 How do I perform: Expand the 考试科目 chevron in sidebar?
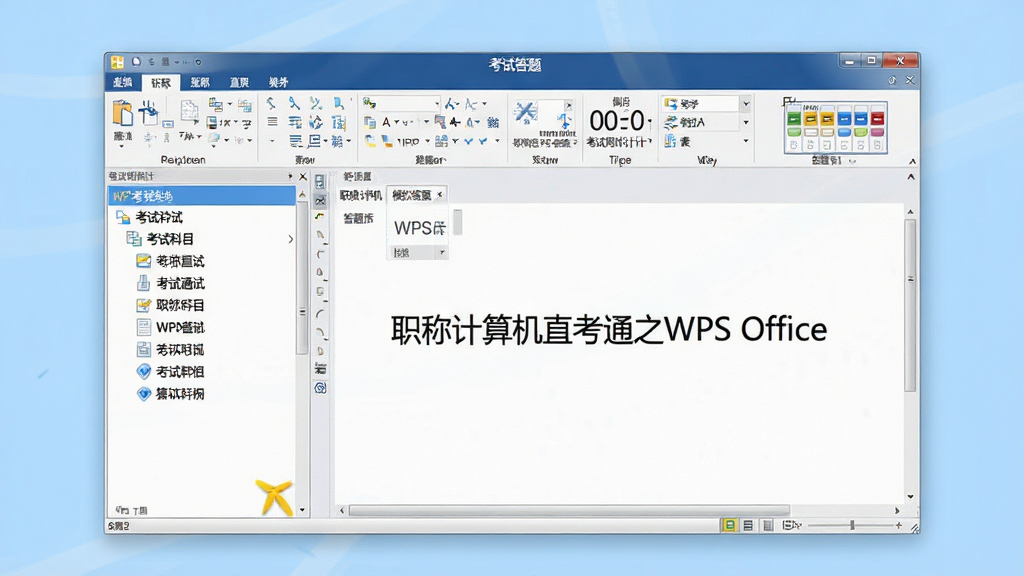coord(291,239)
